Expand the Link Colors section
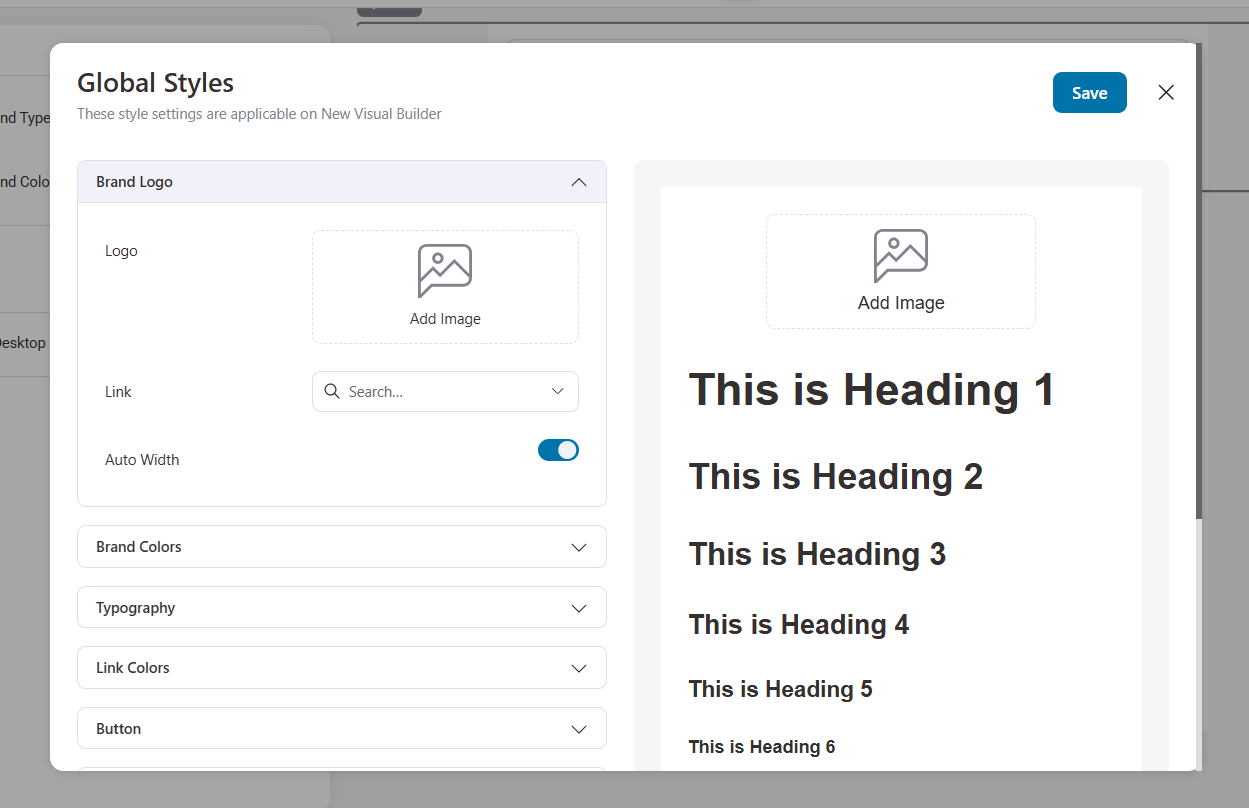Image resolution: width=1249 pixels, height=808 pixels. (578, 667)
